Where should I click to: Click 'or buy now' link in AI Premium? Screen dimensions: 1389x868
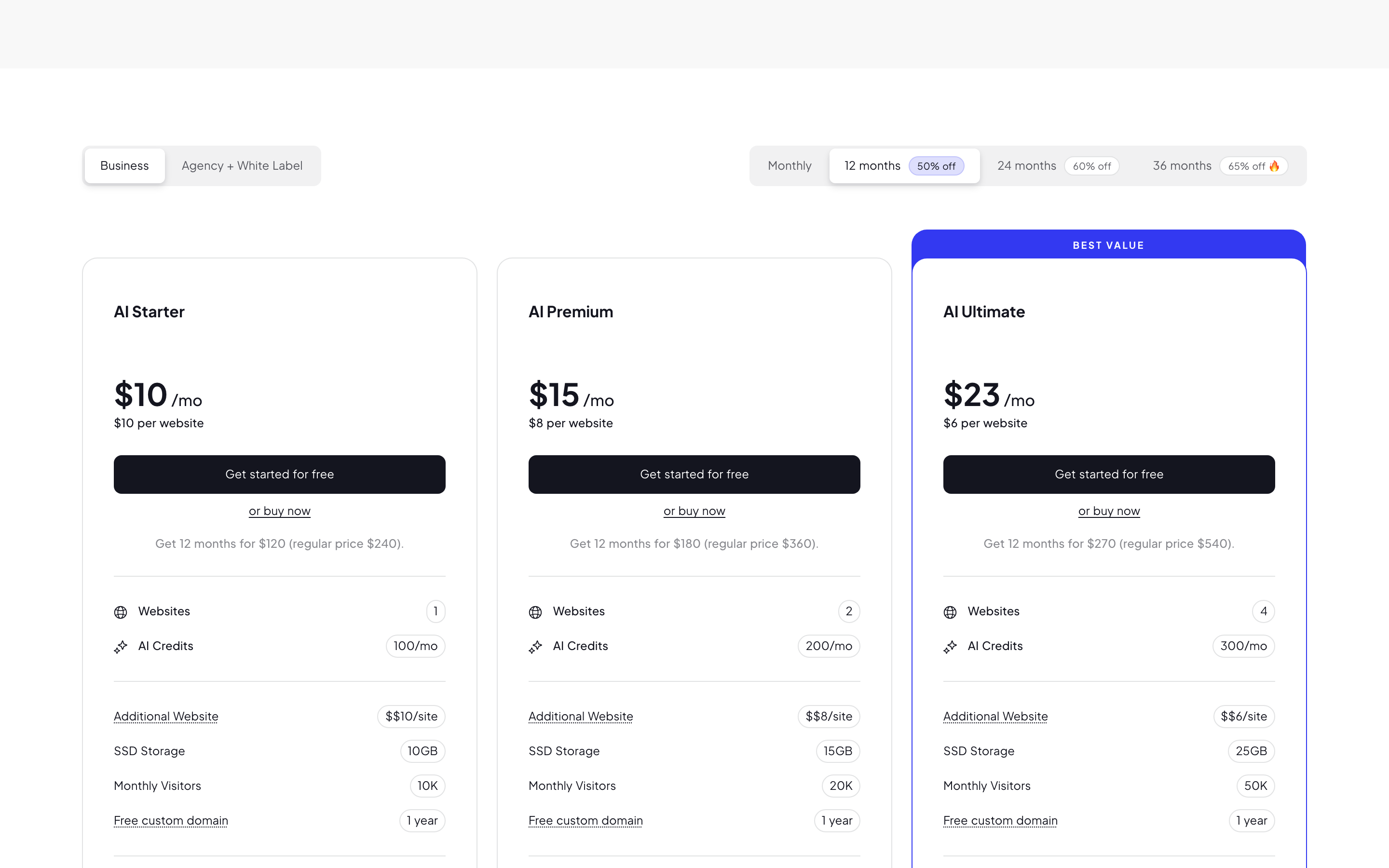694,511
